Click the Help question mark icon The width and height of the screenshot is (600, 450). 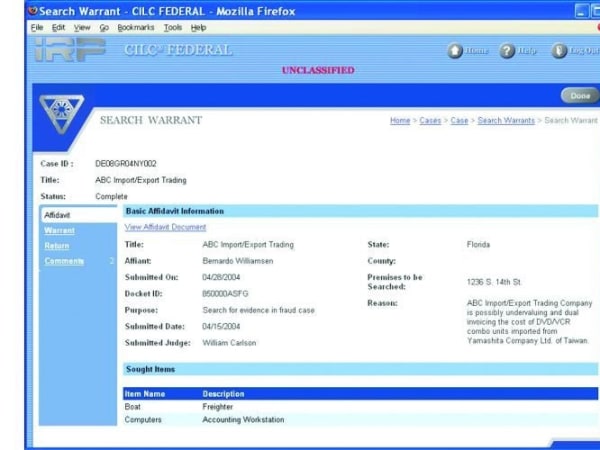507,51
